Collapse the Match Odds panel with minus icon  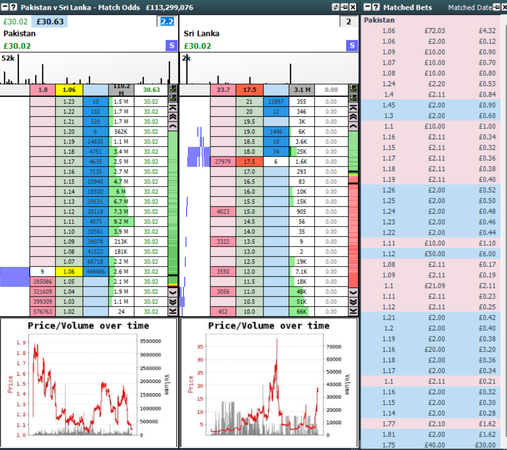5,7
